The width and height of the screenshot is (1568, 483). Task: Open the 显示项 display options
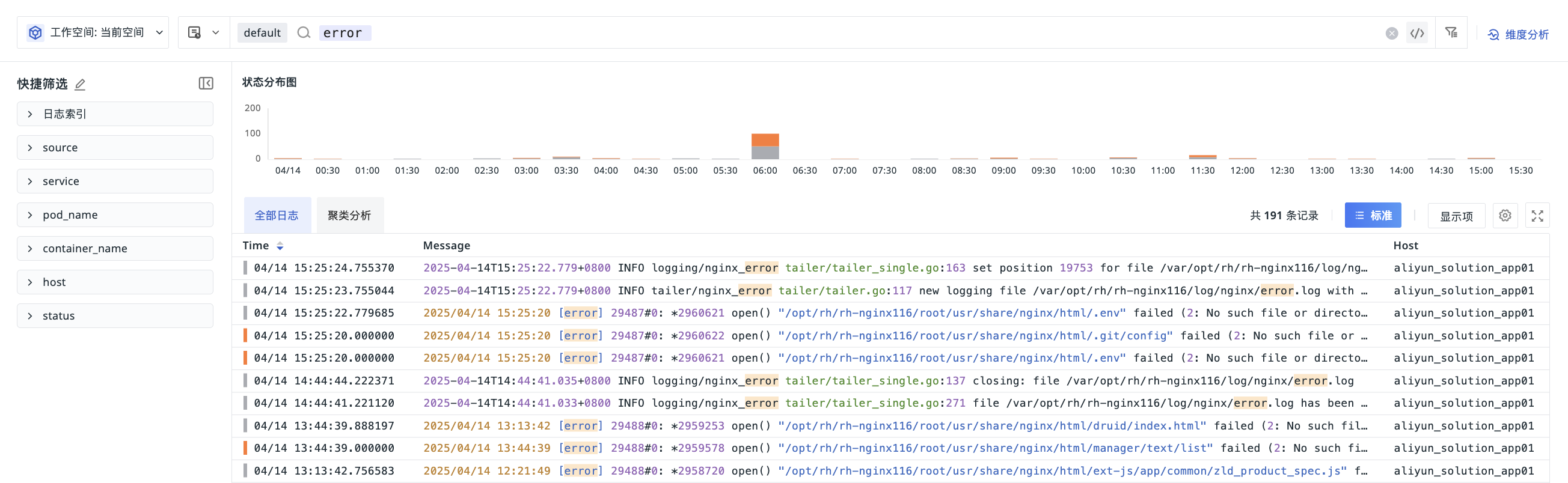pyautogui.click(x=1456, y=216)
